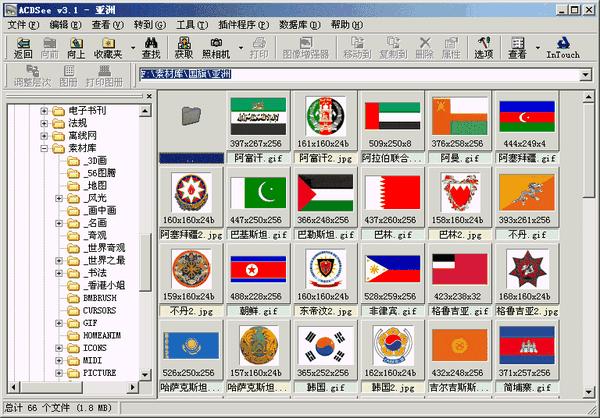Click the 返回 (Back) toolbar icon

tap(23, 46)
